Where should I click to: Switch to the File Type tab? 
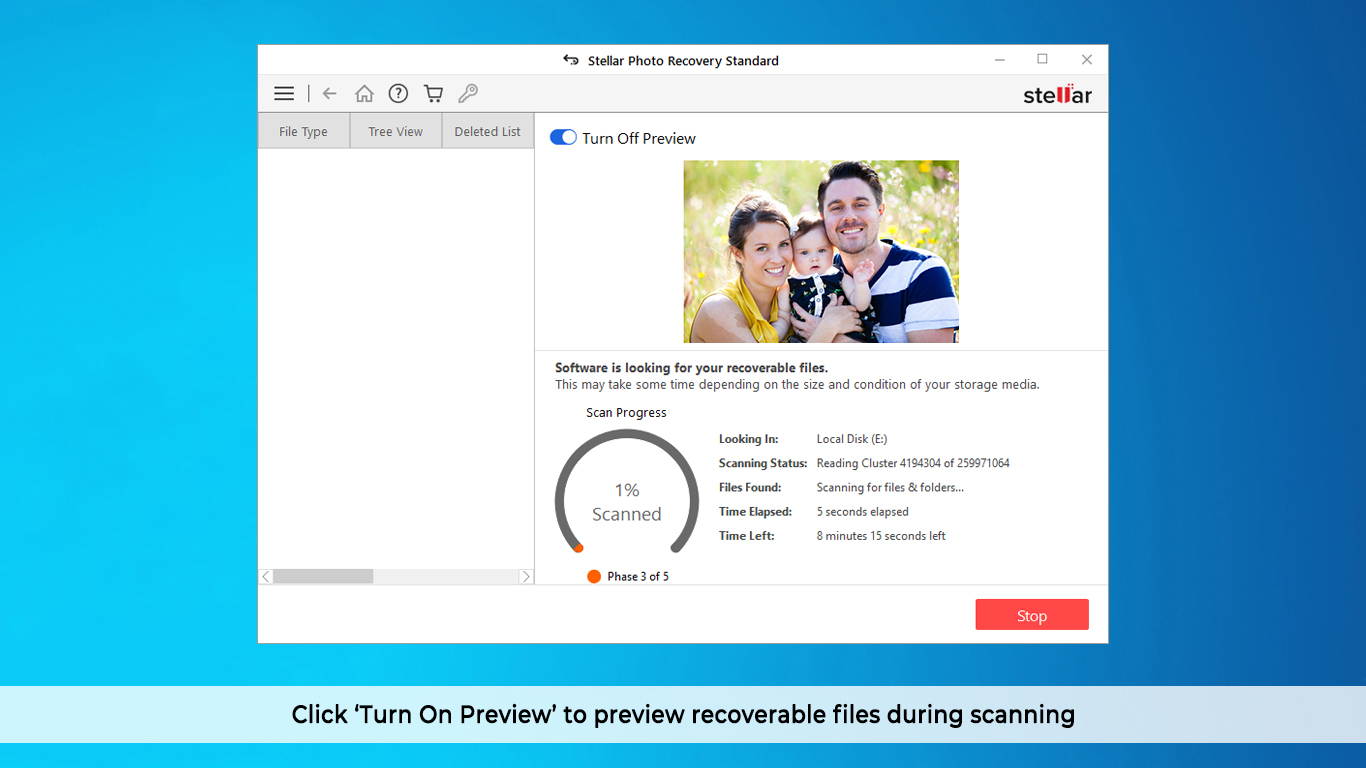coord(303,131)
